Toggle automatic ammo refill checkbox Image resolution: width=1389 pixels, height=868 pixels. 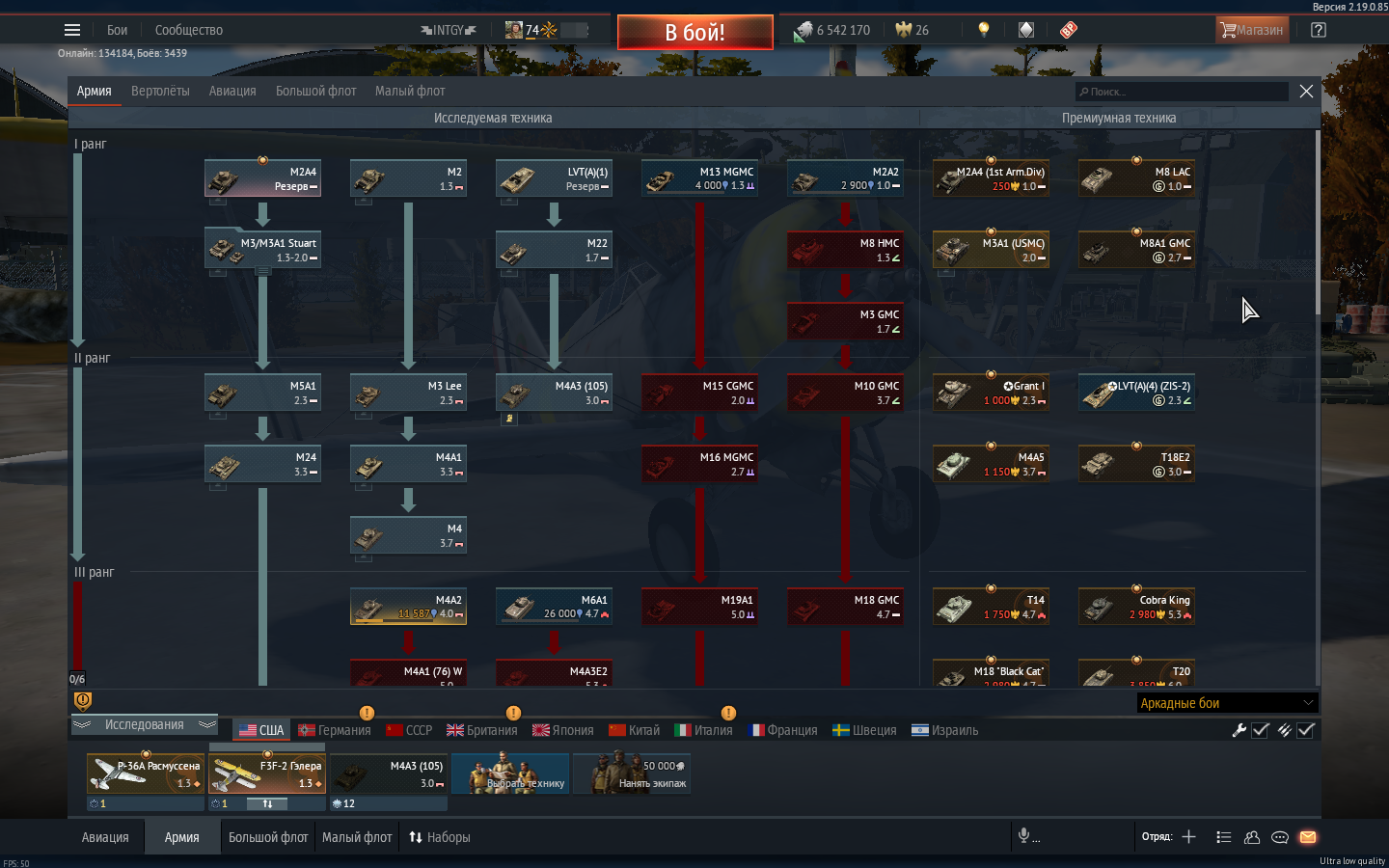coord(1306,730)
